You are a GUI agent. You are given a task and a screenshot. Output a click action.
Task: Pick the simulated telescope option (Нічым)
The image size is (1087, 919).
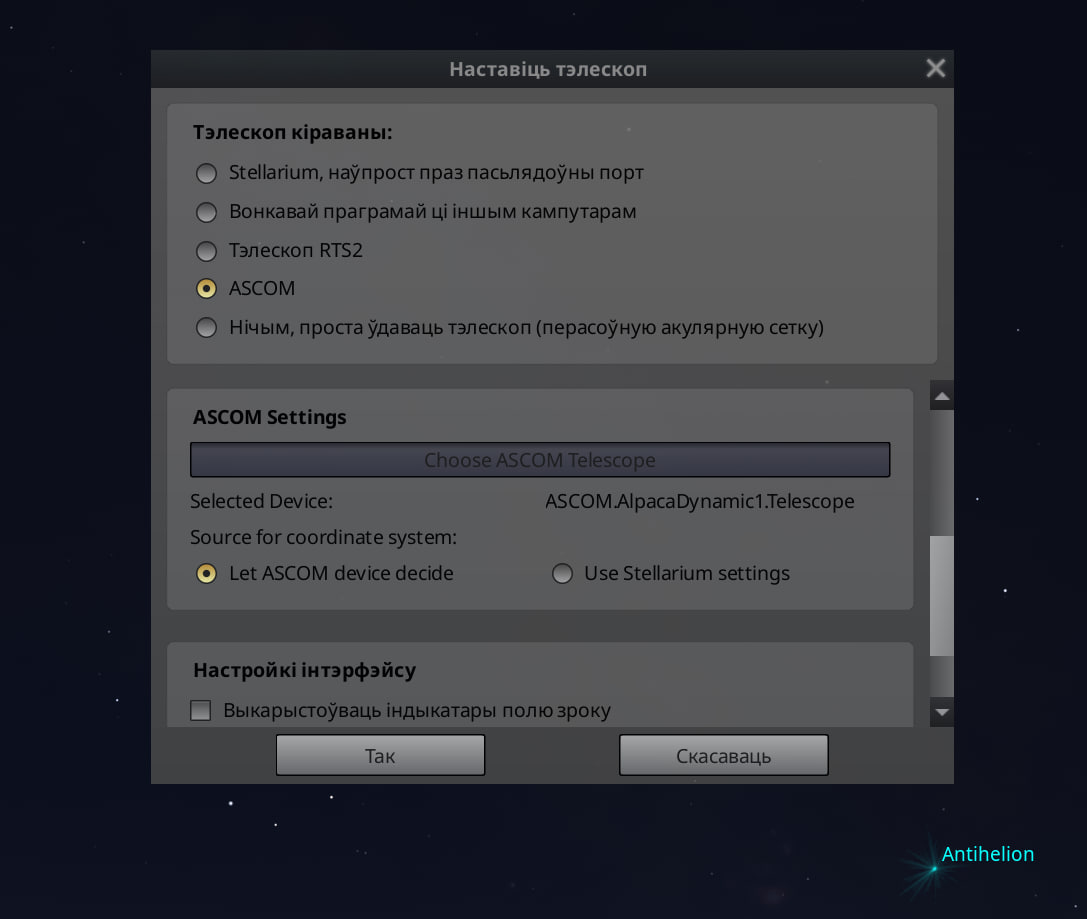tap(206, 328)
